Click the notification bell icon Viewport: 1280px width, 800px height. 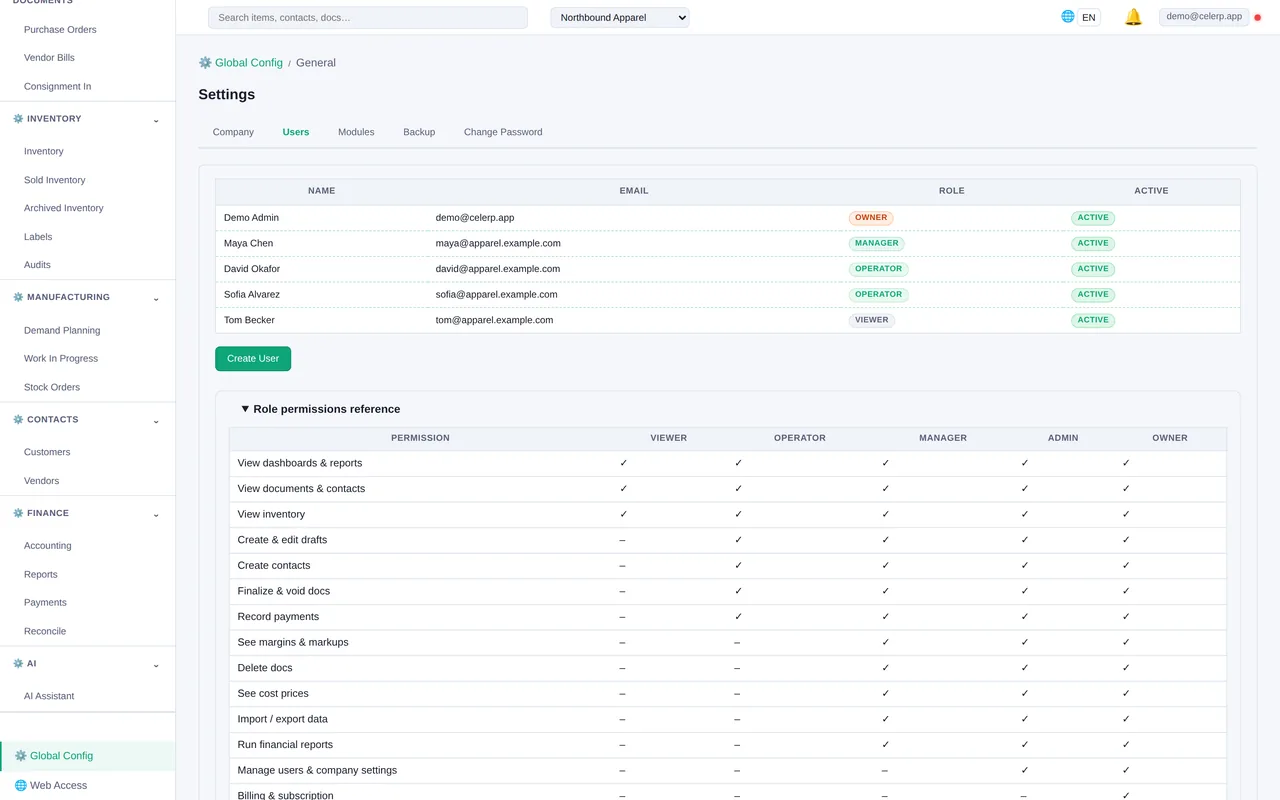coord(1133,17)
